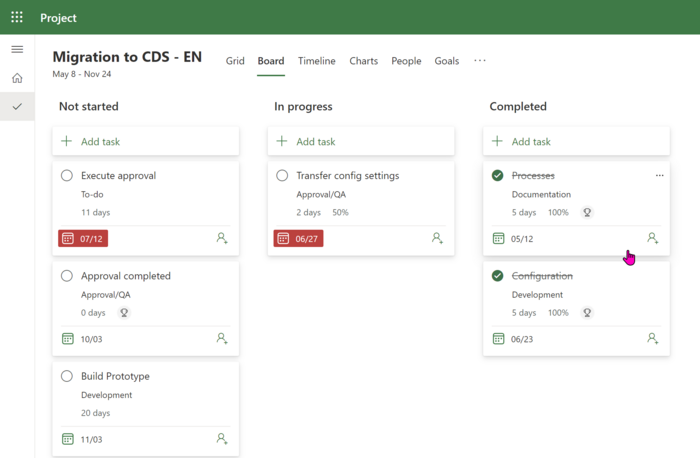Uncheck the completed Processes task
Viewport: 700px width, 458px height.
(497, 175)
